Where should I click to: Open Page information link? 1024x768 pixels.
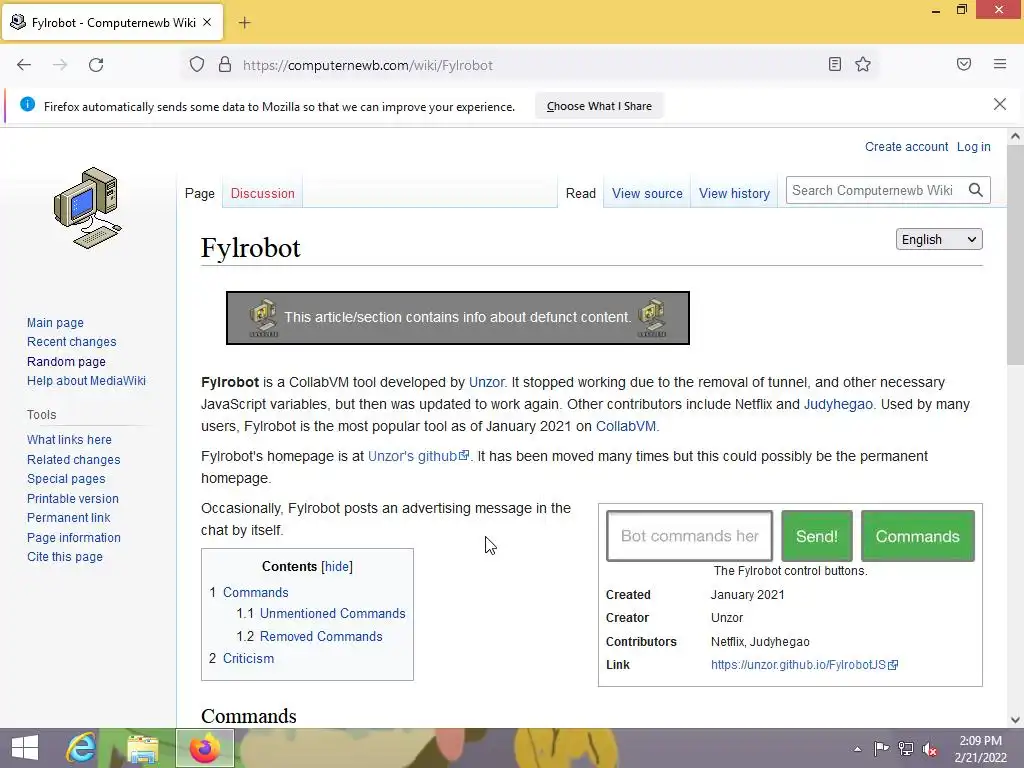[x=74, y=537]
